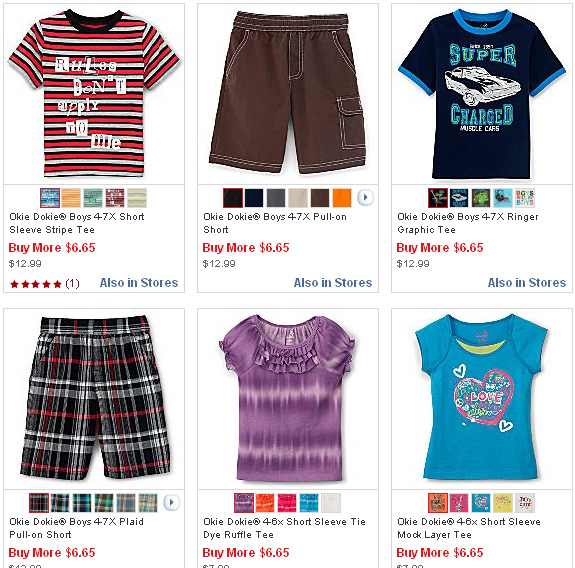This screenshot has height=568, width=575.
Task: Select brown swatch for Pull-on Short
Action: point(320,198)
